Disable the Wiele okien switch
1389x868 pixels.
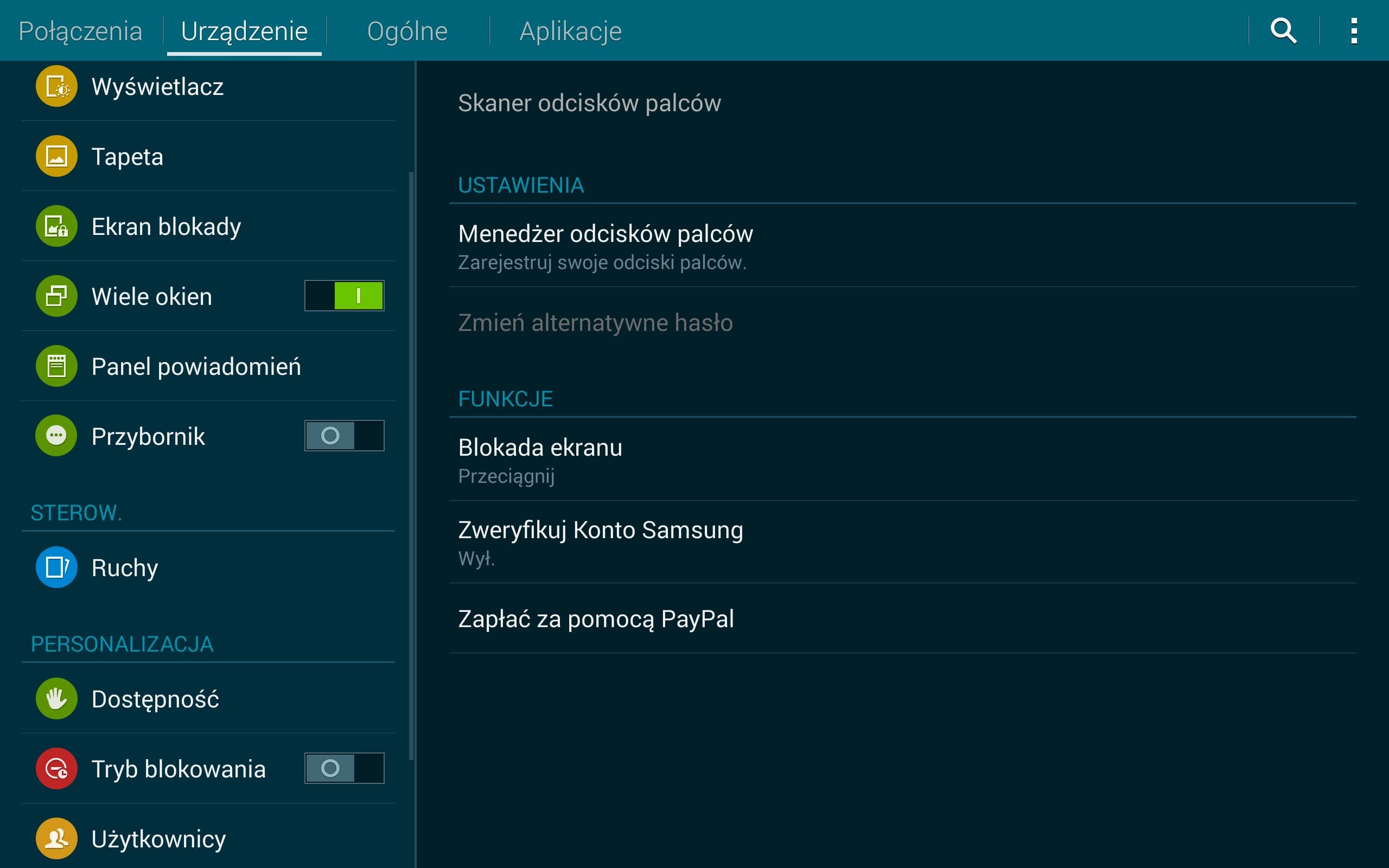coord(345,296)
